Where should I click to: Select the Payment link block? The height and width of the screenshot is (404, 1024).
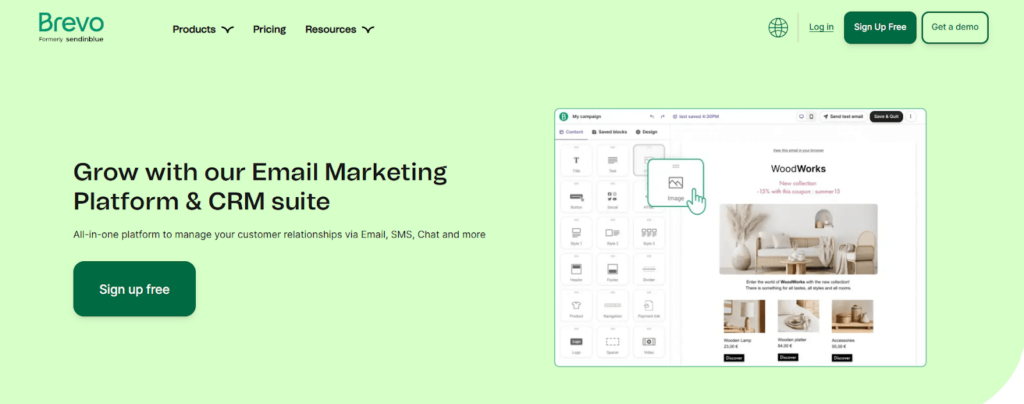649,306
